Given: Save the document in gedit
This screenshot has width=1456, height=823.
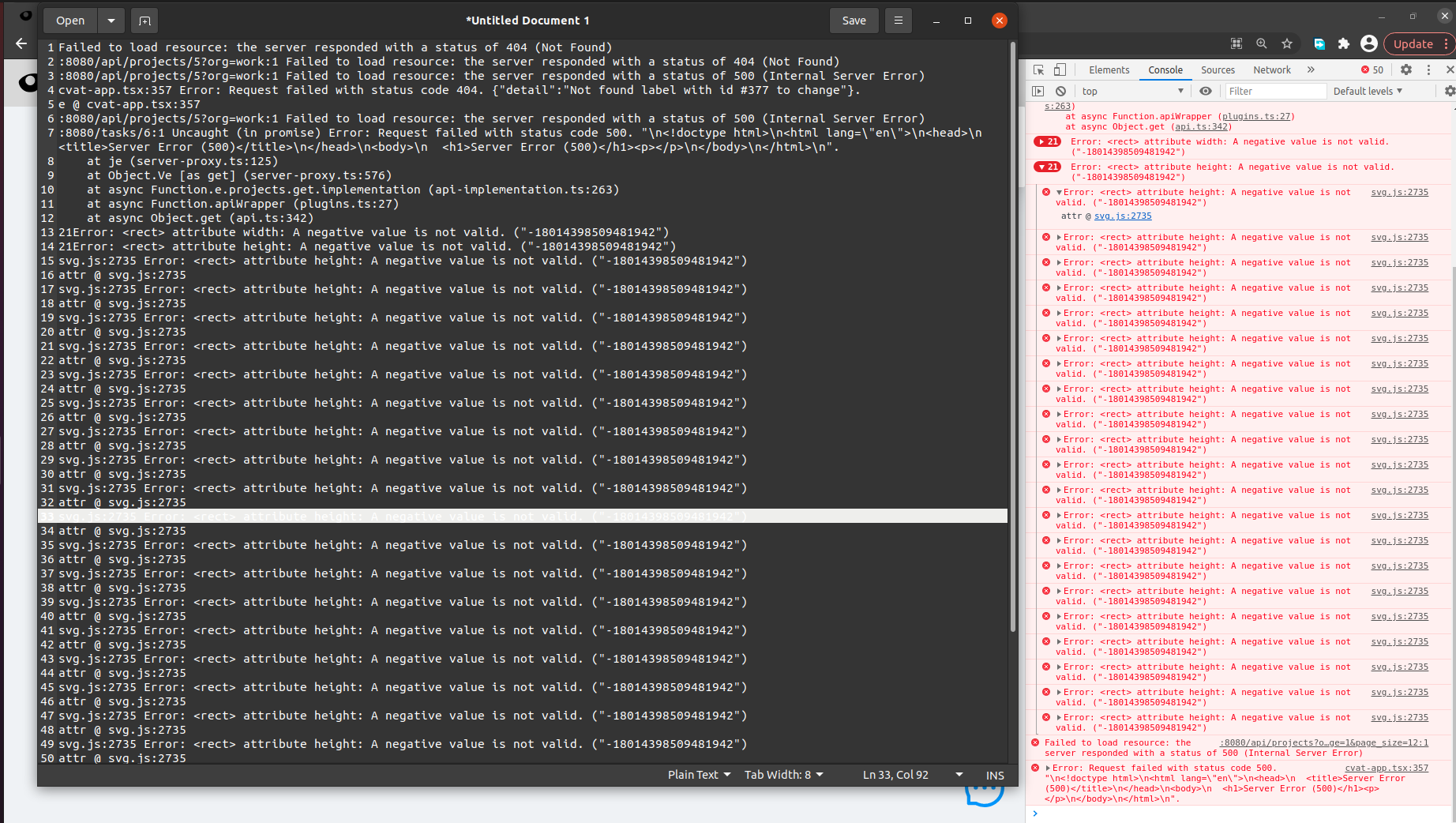Looking at the screenshot, I should click(854, 20).
